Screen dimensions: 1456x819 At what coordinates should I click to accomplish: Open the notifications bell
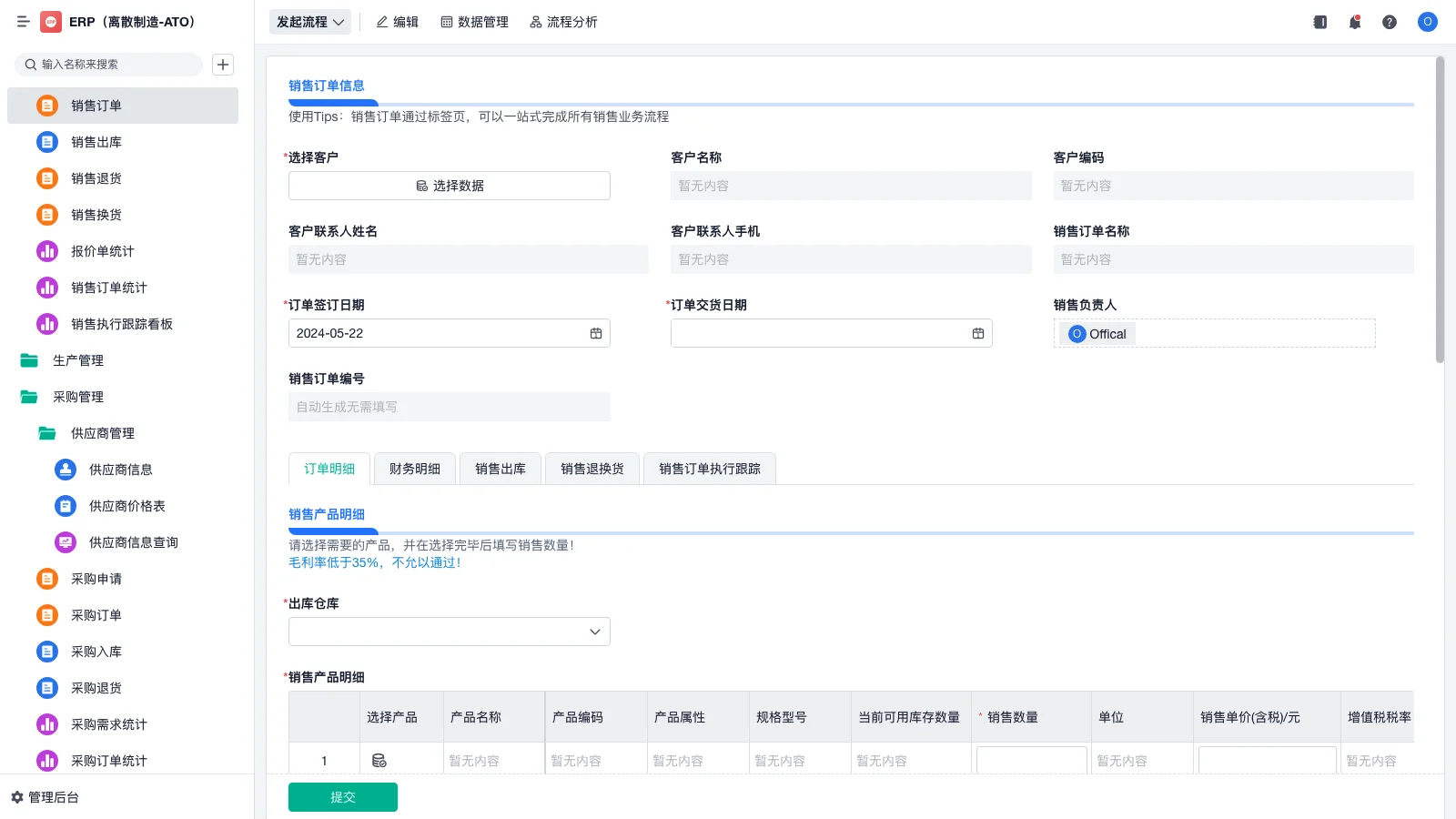[x=1354, y=22]
